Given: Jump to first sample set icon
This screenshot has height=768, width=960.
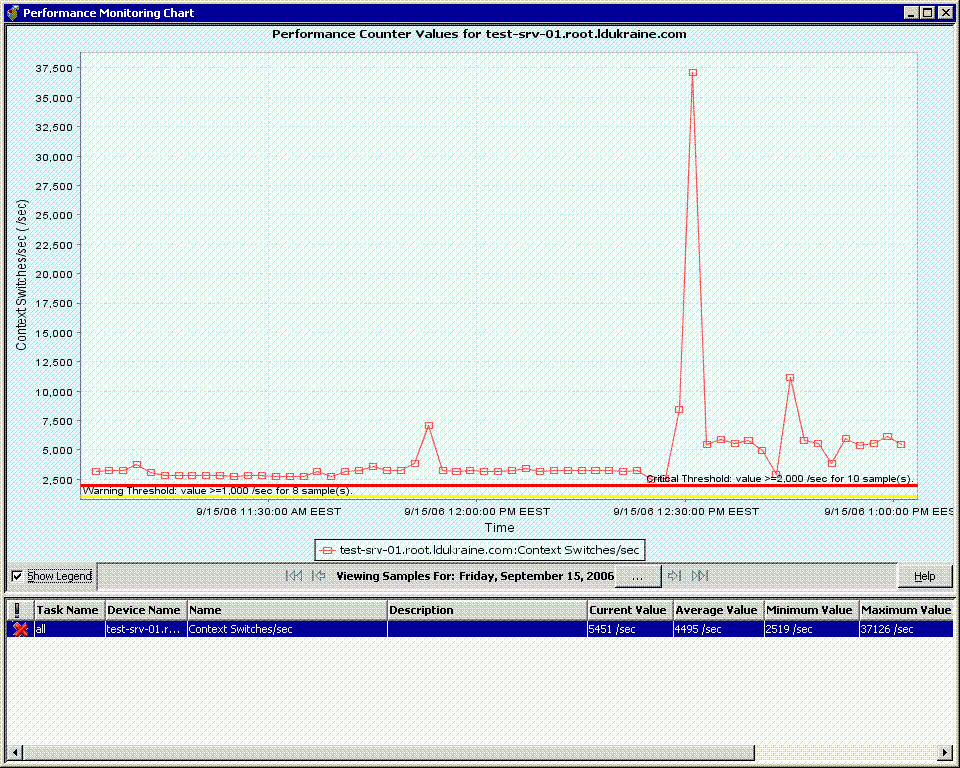Looking at the screenshot, I should coord(293,576).
